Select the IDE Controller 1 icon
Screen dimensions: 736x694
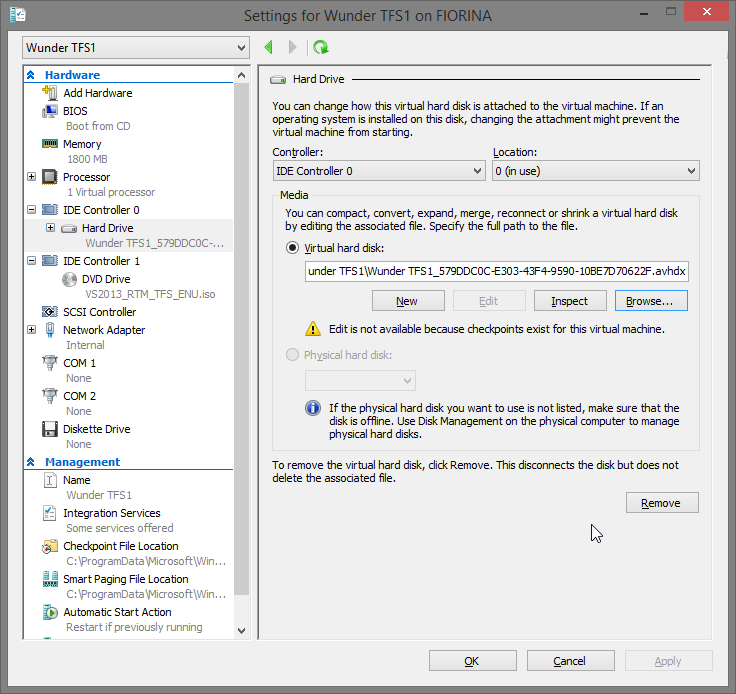point(50,260)
